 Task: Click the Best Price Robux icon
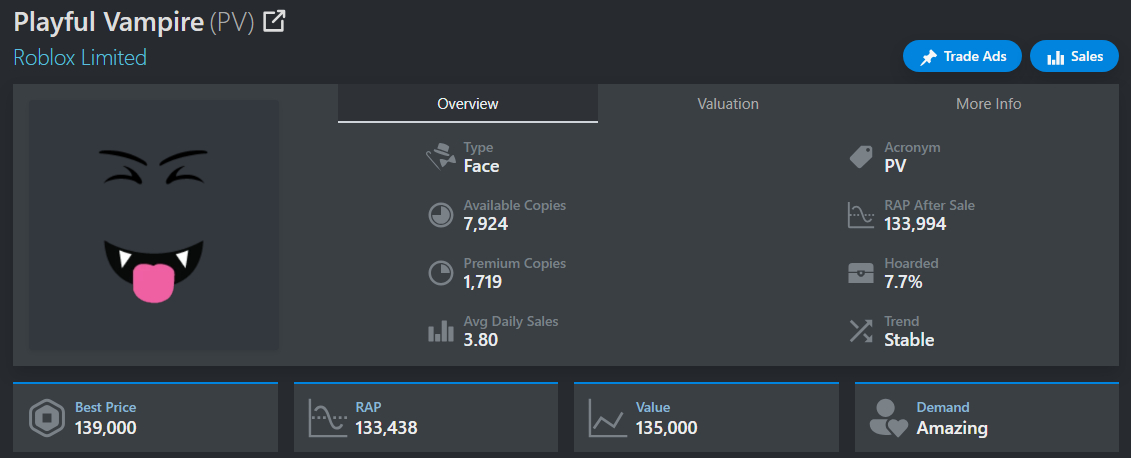tap(47, 418)
